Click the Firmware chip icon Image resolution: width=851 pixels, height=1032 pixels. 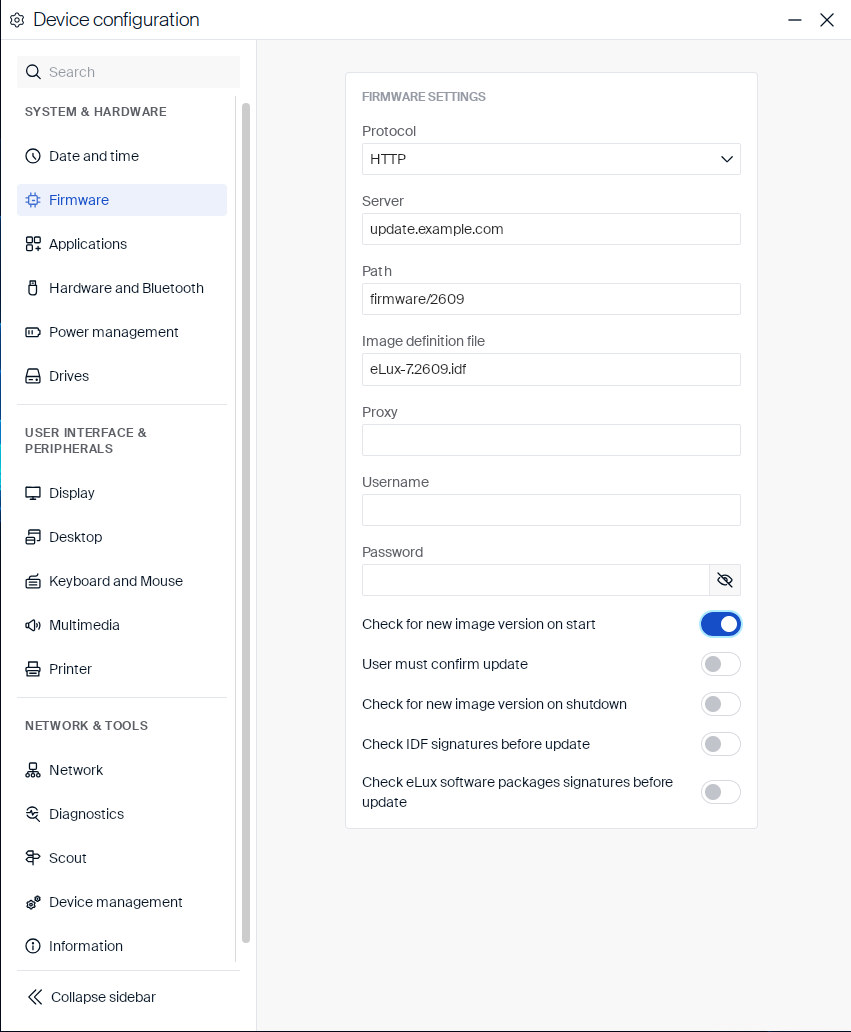33,200
